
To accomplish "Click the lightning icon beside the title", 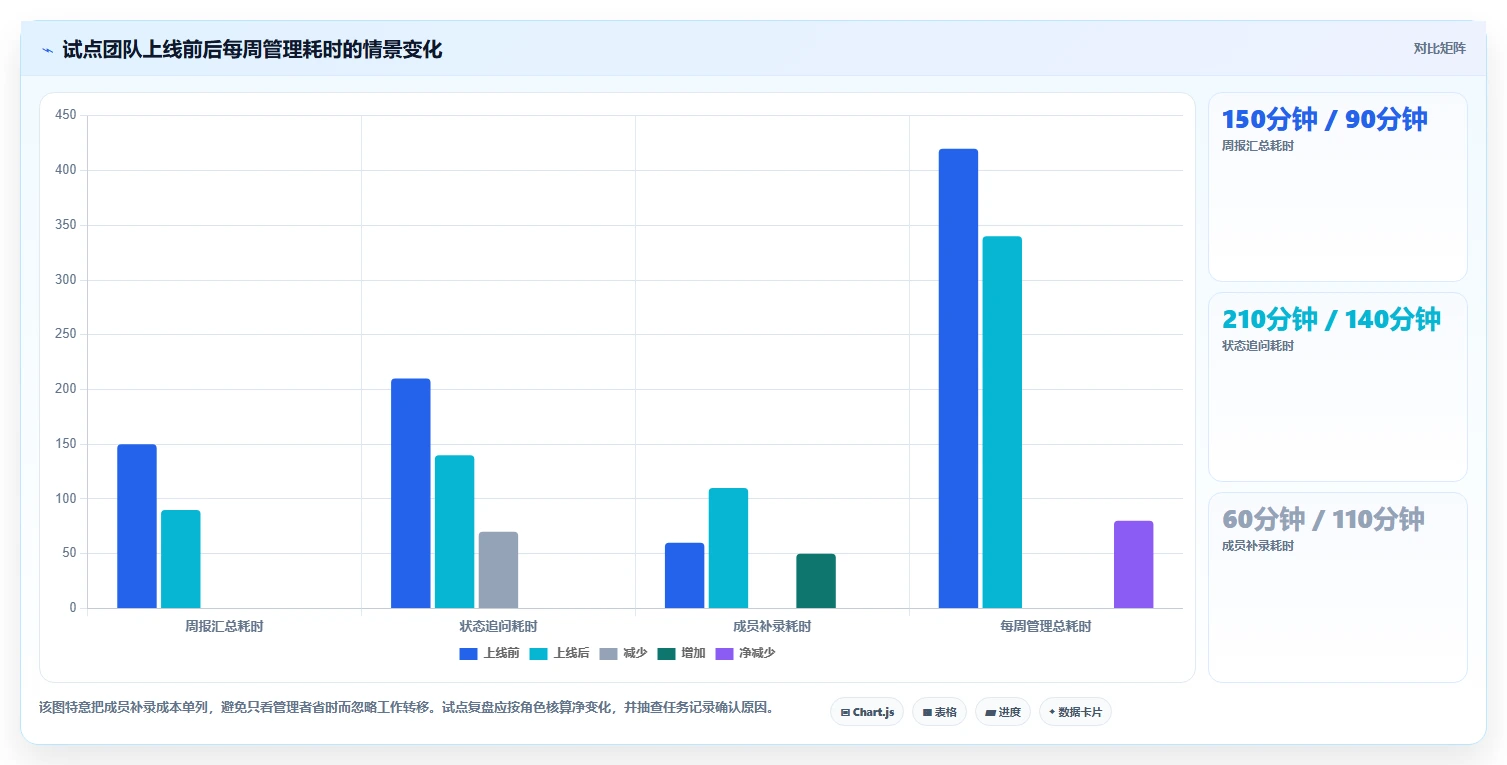I will (47, 50).
